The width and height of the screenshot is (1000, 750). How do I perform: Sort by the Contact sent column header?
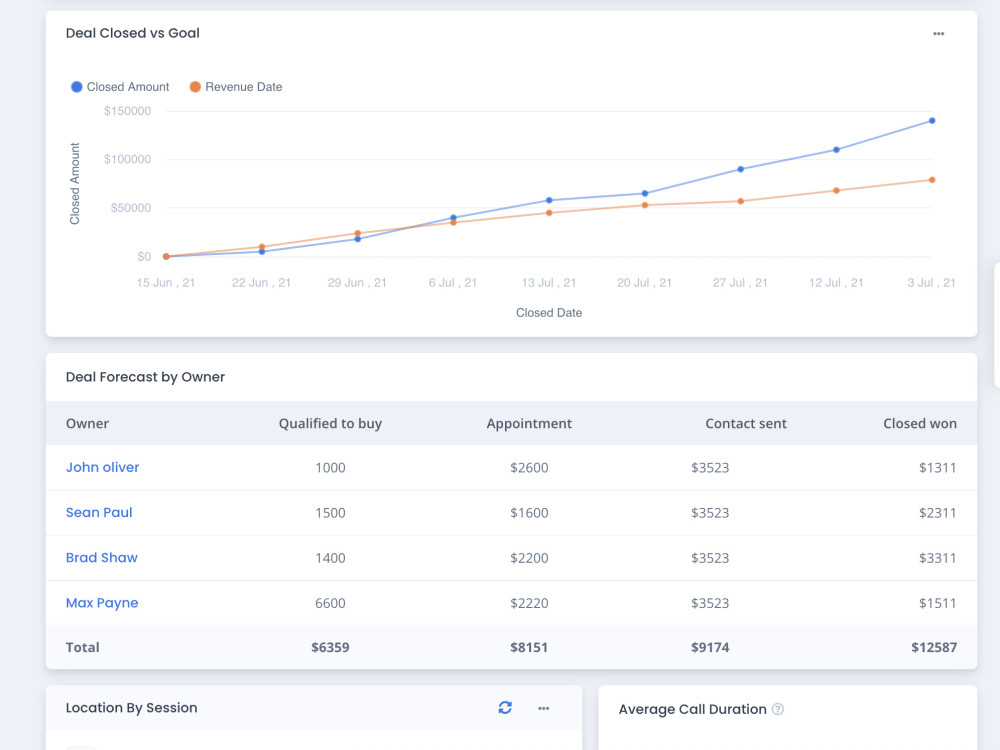tap(746, 423)
